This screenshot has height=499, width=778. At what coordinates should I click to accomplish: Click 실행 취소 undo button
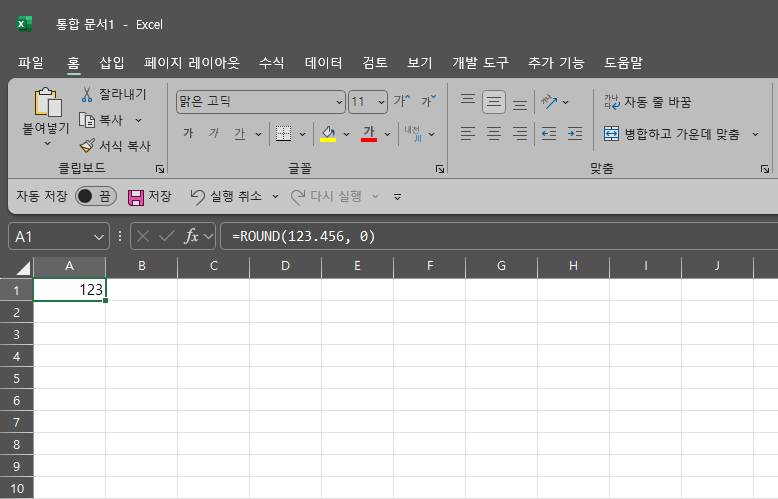click(x=226, y=196)
